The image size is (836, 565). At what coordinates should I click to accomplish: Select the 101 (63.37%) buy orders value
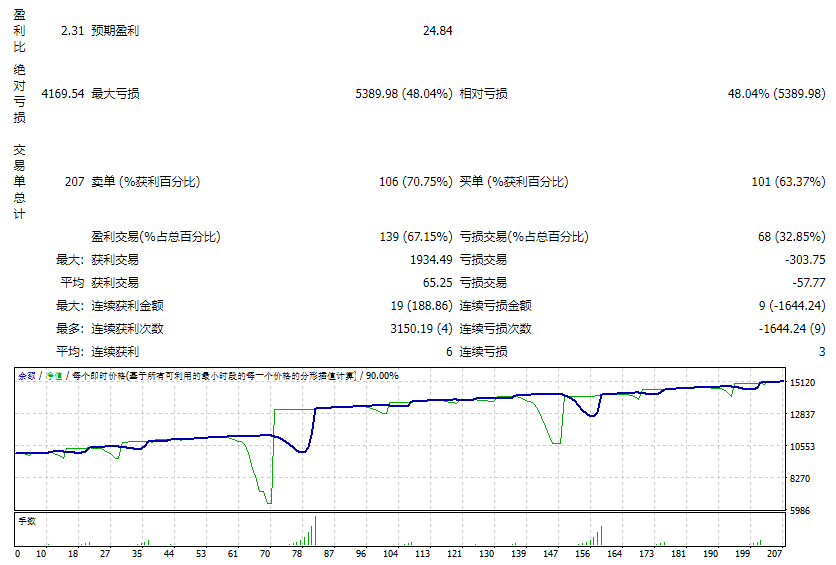tap(788, 182)
